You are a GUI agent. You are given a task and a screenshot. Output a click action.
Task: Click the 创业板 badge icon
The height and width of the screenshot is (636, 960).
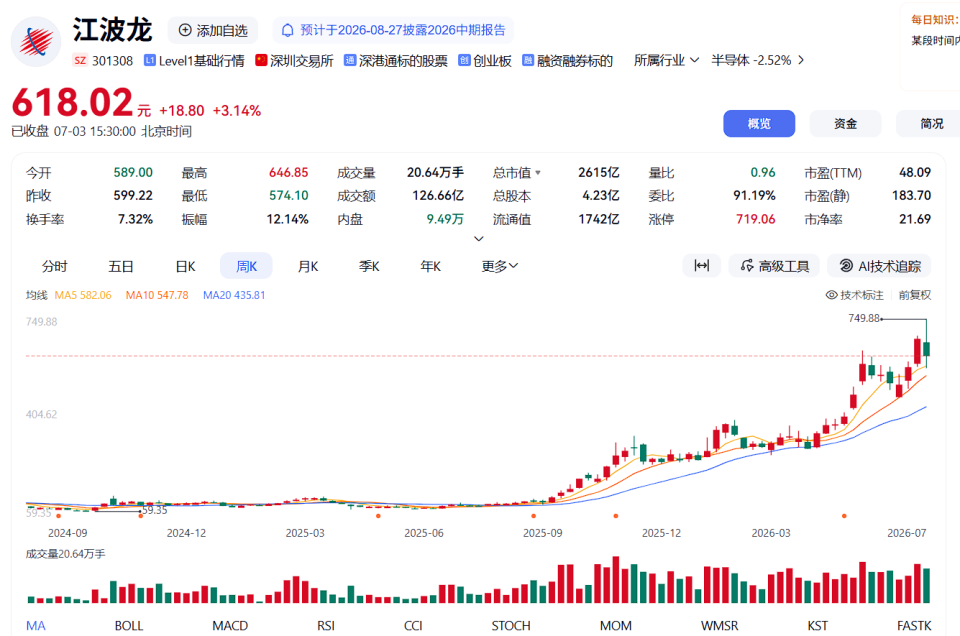464,60
